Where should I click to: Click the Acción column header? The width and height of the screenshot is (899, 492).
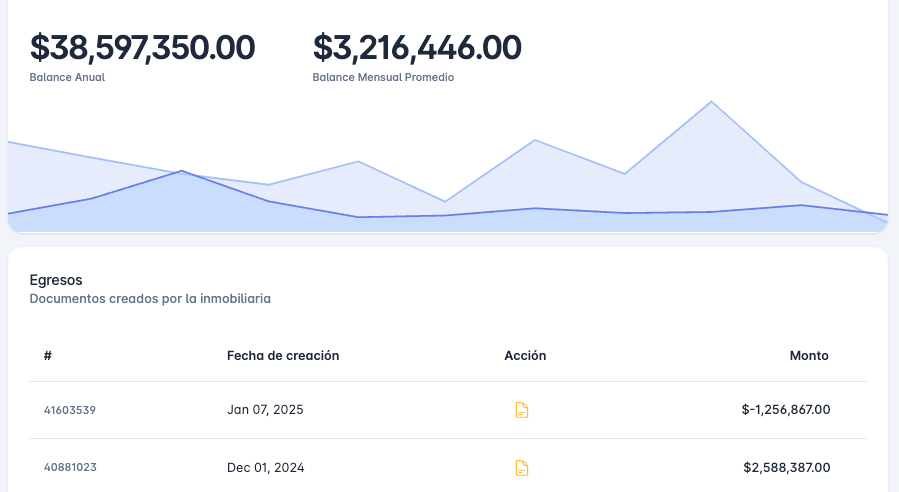(x=525, y=355)
